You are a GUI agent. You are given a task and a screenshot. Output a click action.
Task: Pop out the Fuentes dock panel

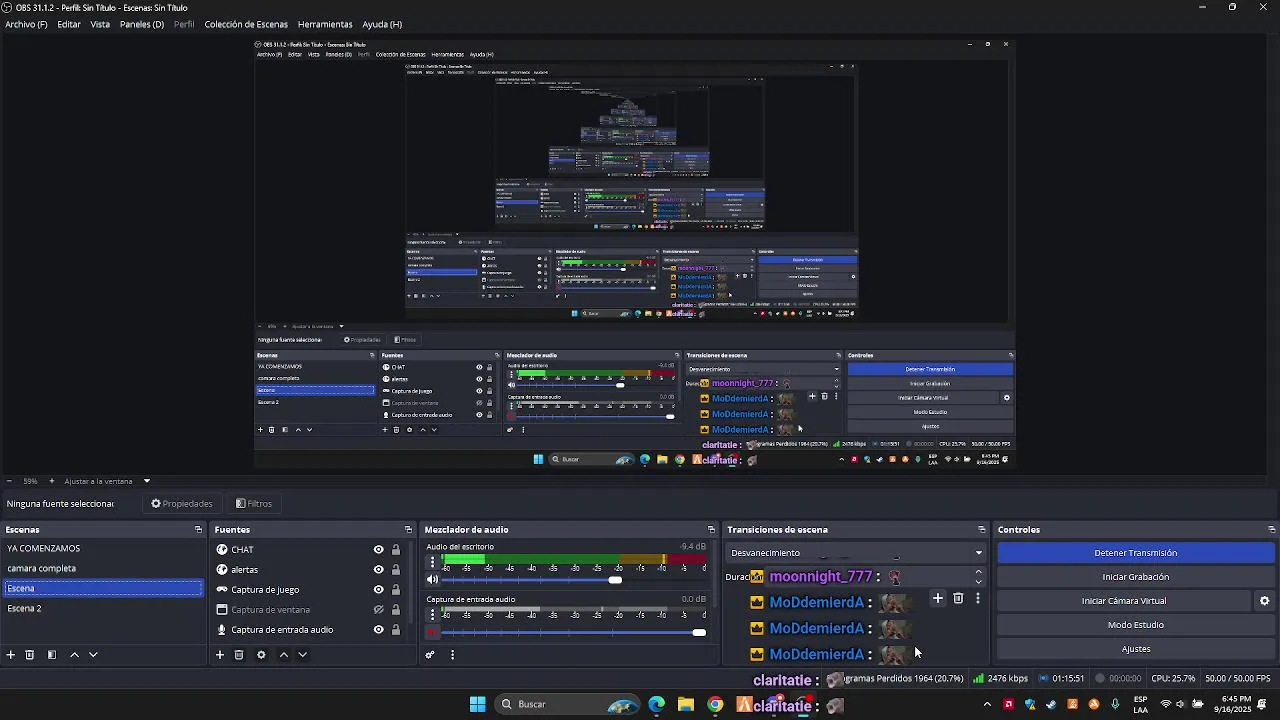pyautogui.click(x=408, y=530)
